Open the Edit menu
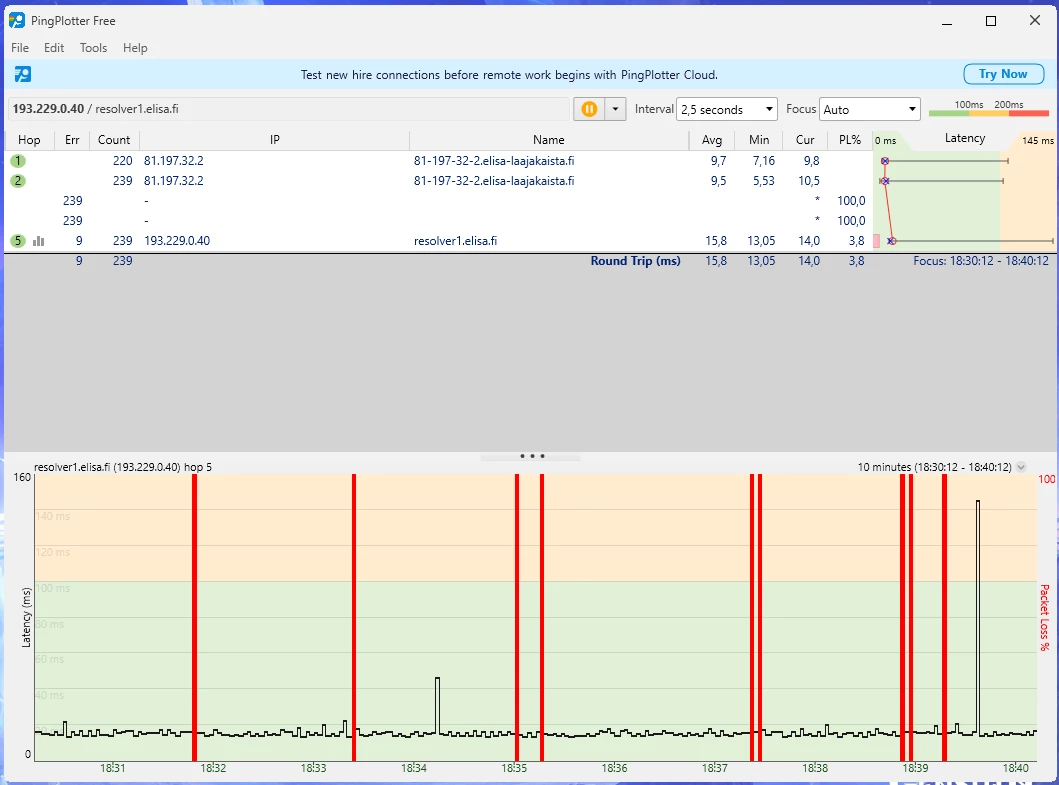The width and height of the screenshot is (1059, 785). [x=54, y=48]
